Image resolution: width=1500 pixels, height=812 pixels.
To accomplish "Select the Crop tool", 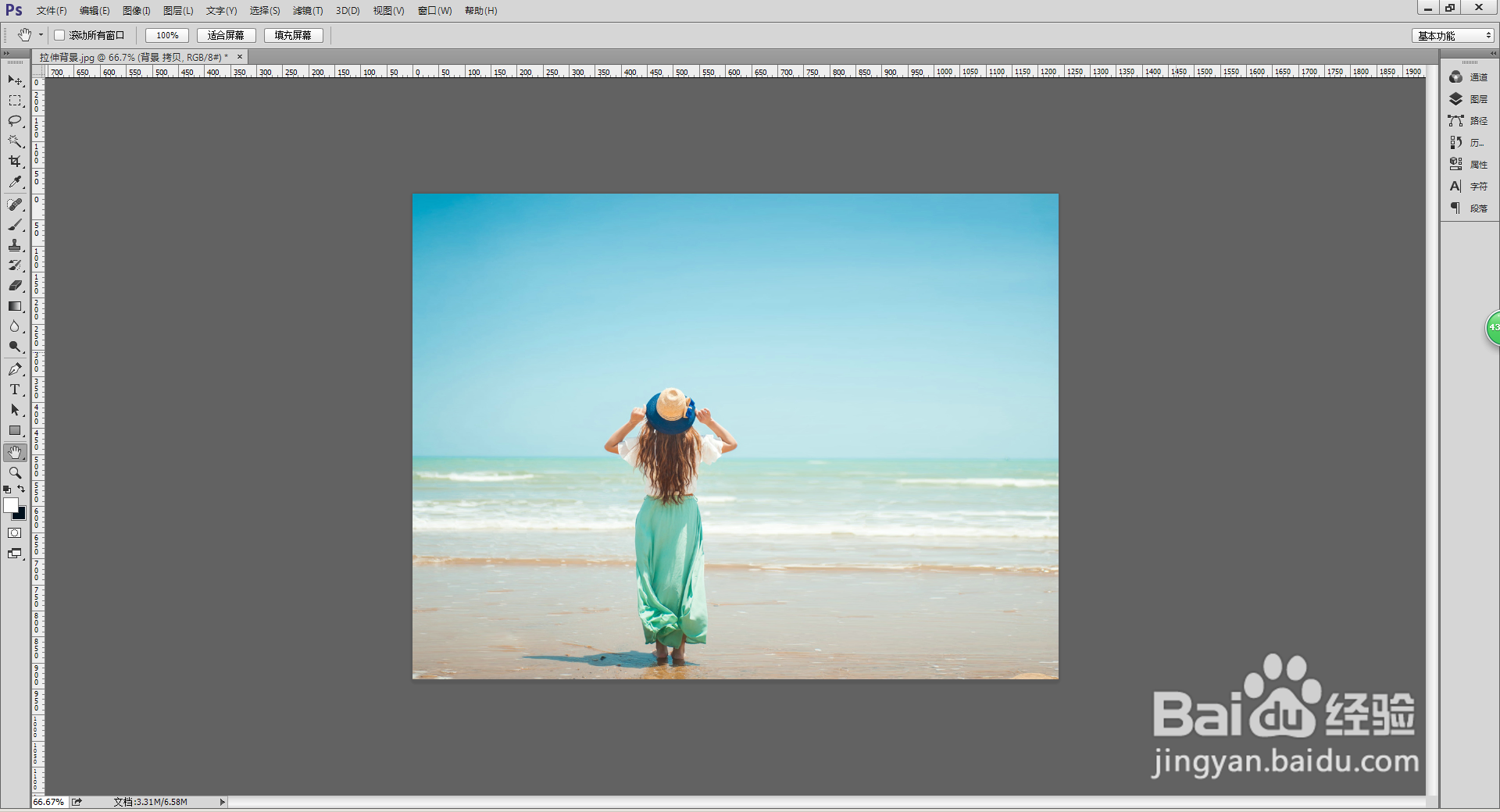I will point(15,162).
